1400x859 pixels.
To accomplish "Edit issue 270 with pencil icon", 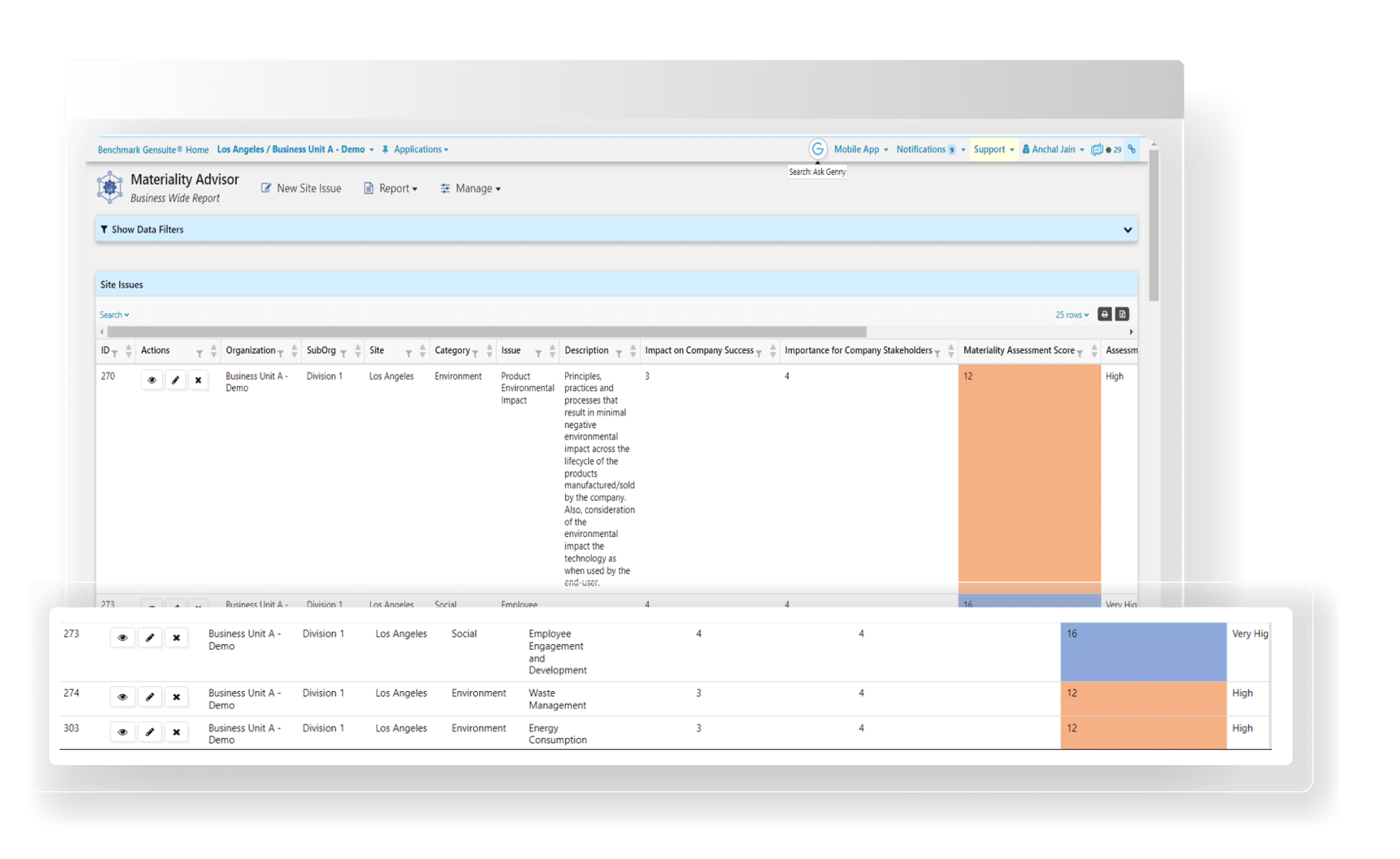I will pyautogui.click(x=175, y=380).
